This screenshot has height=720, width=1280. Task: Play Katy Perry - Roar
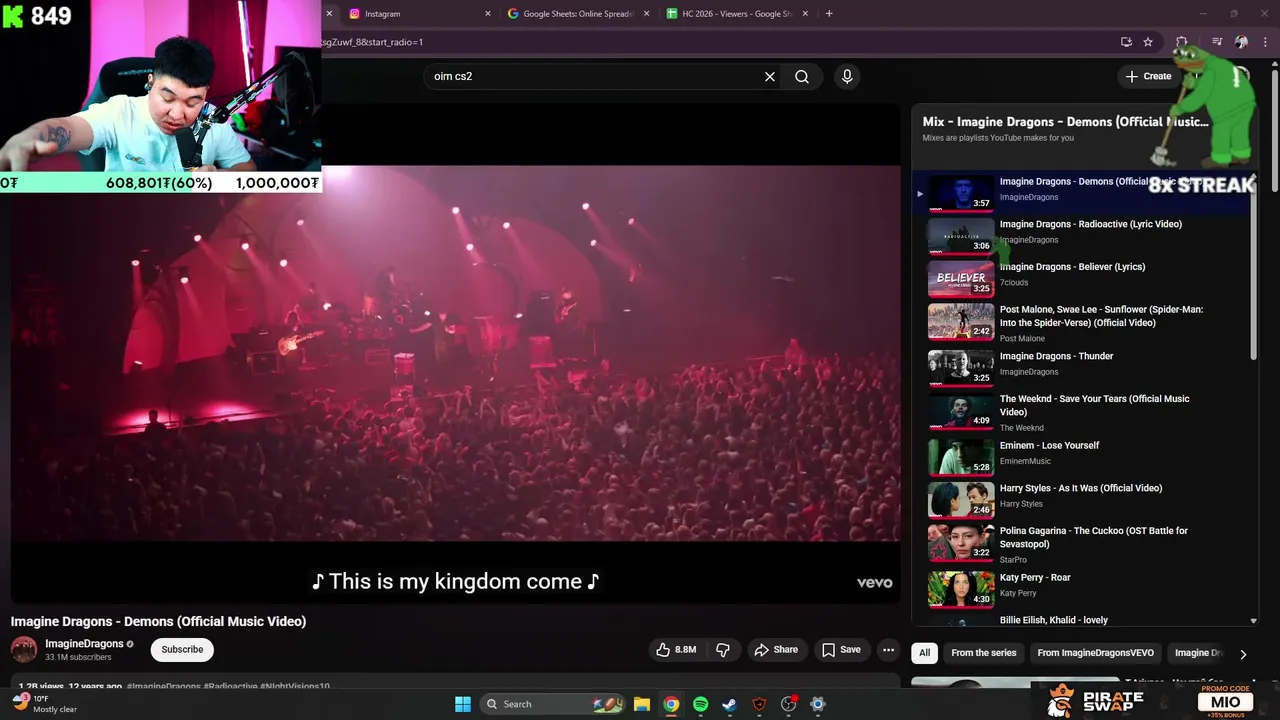(x=1035, y=577)
